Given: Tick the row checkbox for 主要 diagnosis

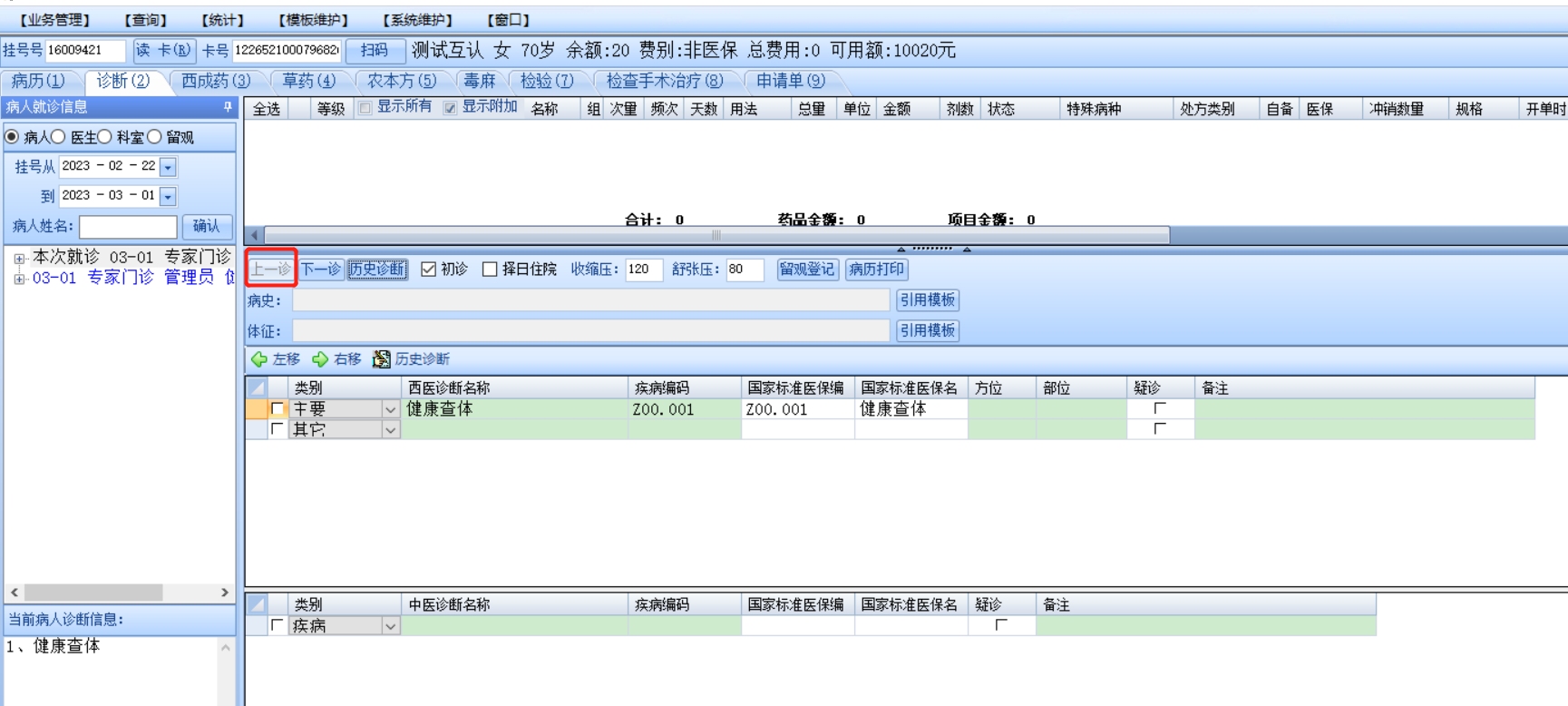Looking at the screenshot, I should [x=278, y=409].
